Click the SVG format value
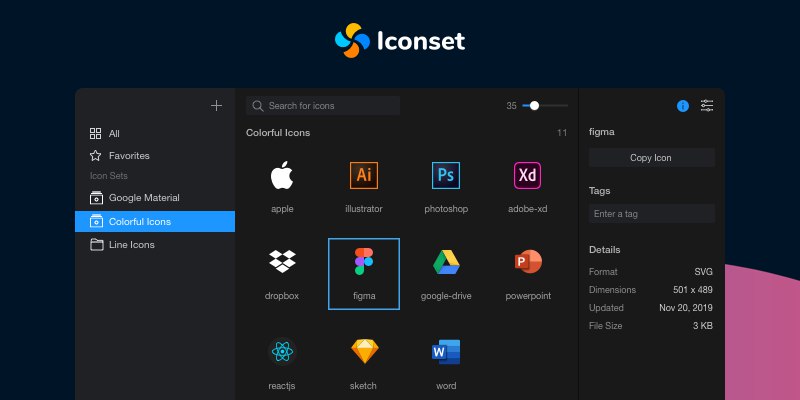Image resolution: width=800 pixels, height=400 pixels. [x=703, y=272]
